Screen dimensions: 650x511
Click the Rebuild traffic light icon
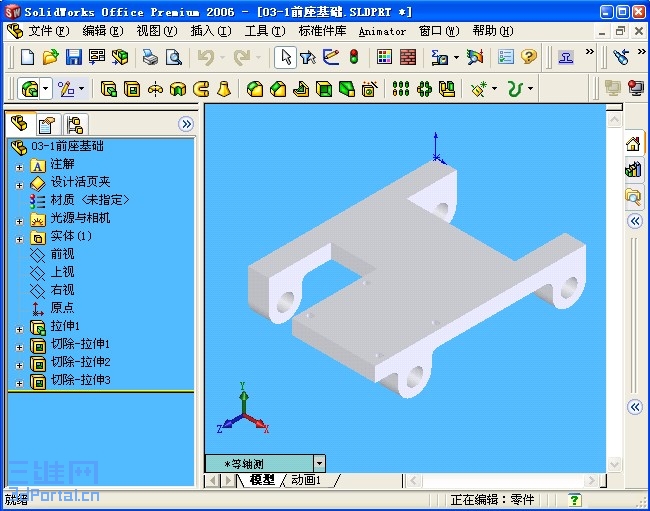[354, 57]
